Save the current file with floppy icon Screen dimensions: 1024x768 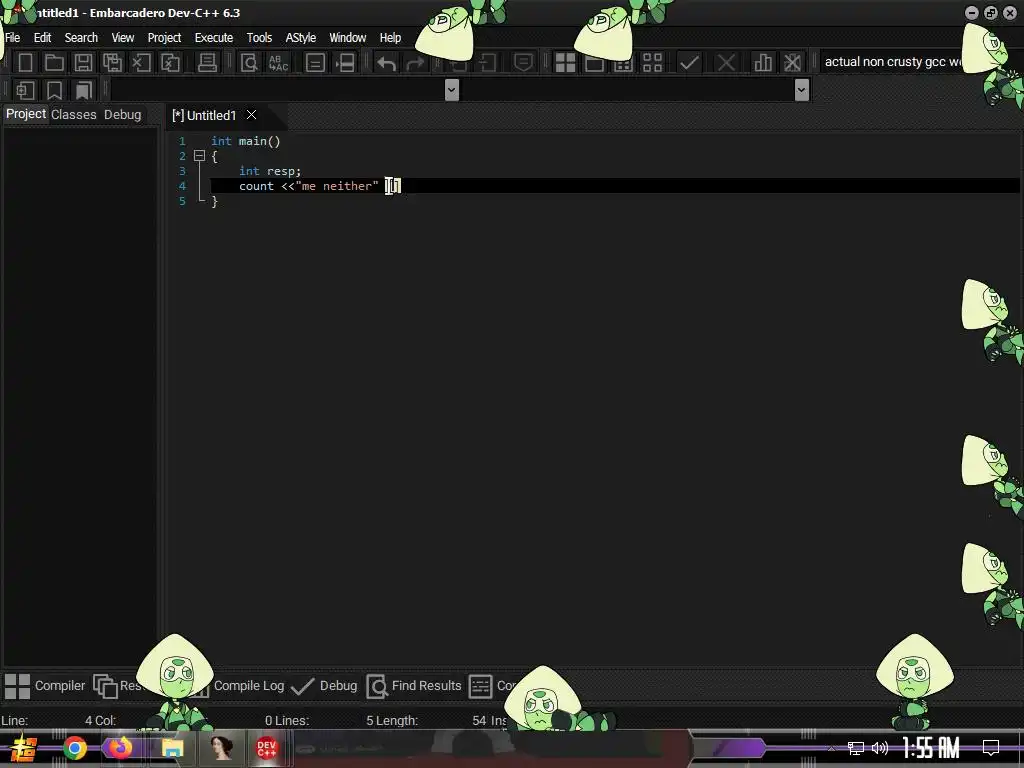(x=83, y=63)
